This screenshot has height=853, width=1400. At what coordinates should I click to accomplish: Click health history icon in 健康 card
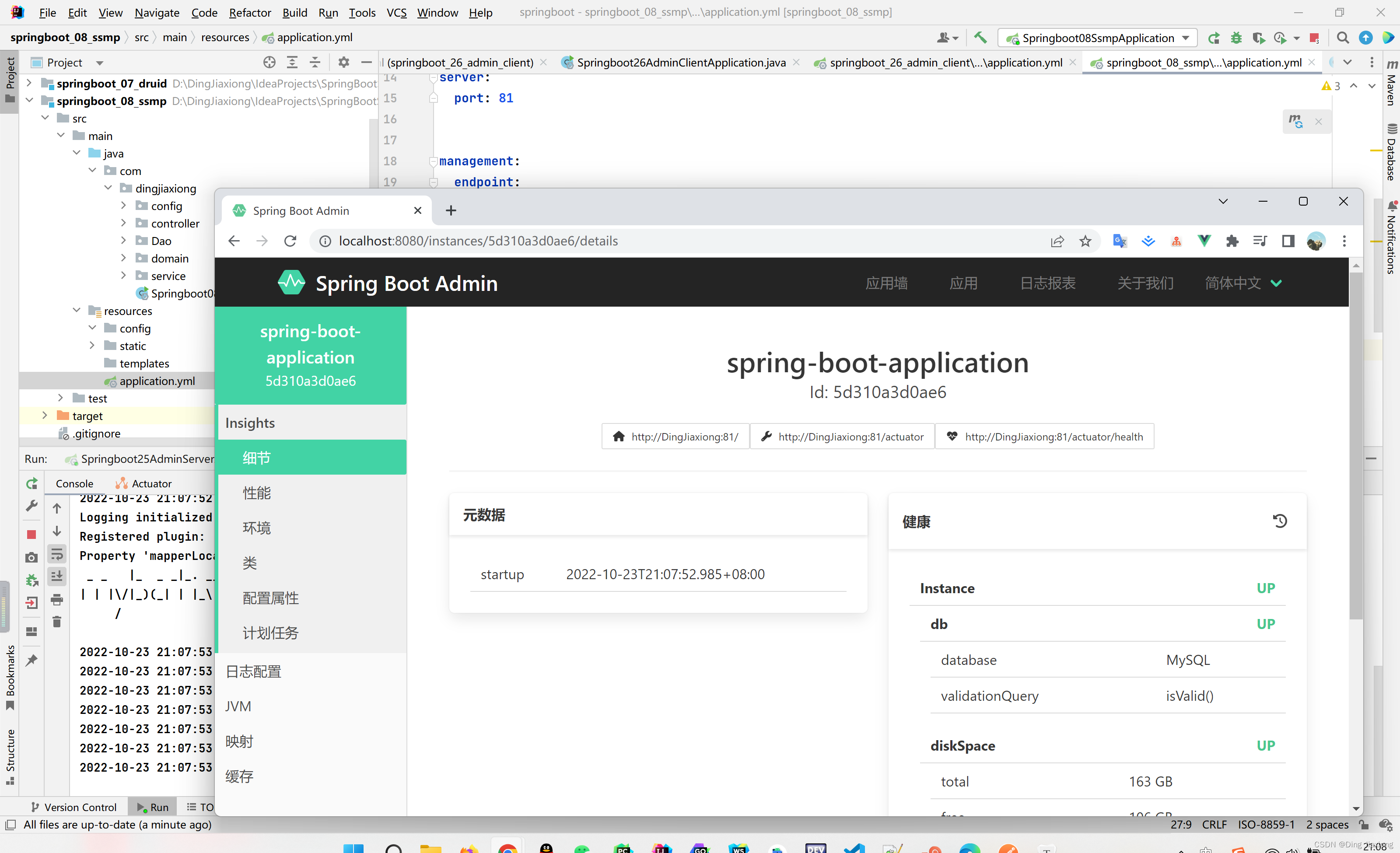(x=1280, y=521)
